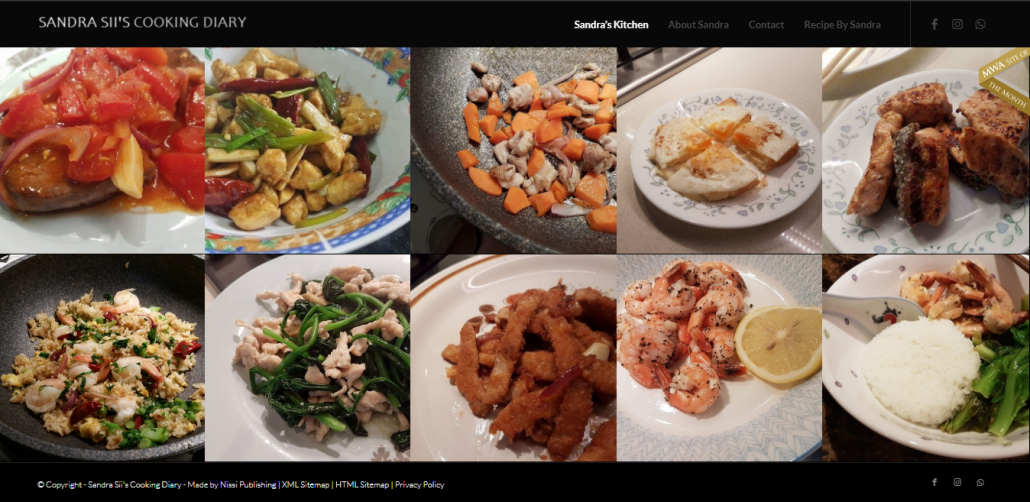Open the Instagram icon in the header
The image size is (1030, 502).
pyautogui.click(x=958, y=24)
